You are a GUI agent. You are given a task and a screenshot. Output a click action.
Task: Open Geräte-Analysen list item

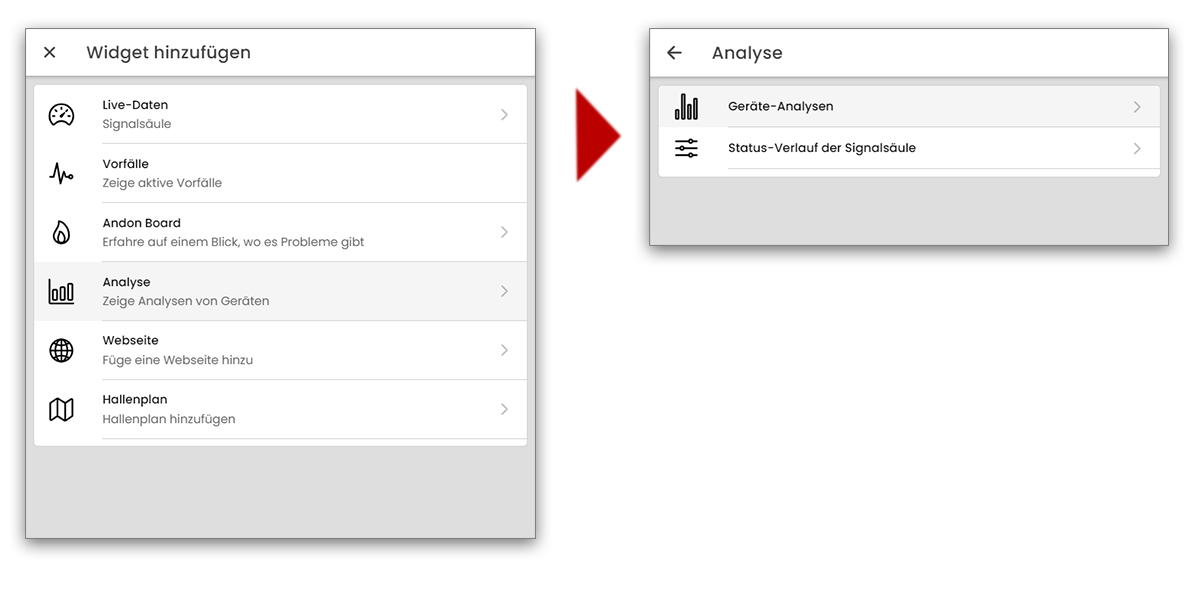pyautogui.click(x=900, y=107)
